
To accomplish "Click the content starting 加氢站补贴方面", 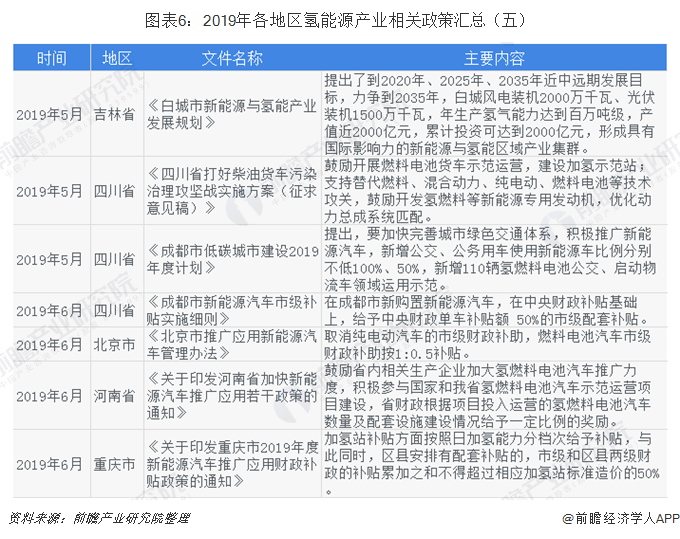I will pyautogui.click(x=492, y=464).
